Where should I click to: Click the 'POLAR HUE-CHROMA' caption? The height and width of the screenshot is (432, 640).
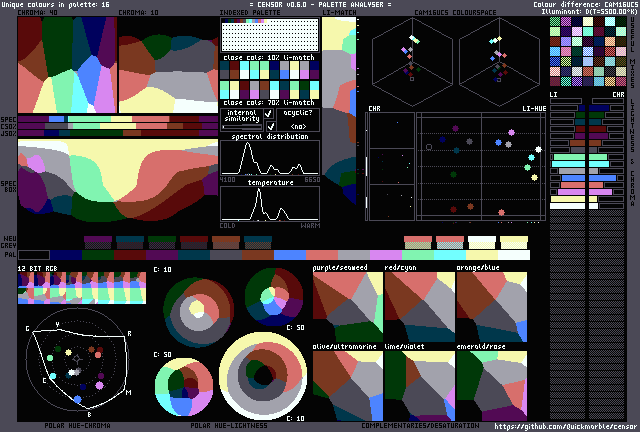77,425
